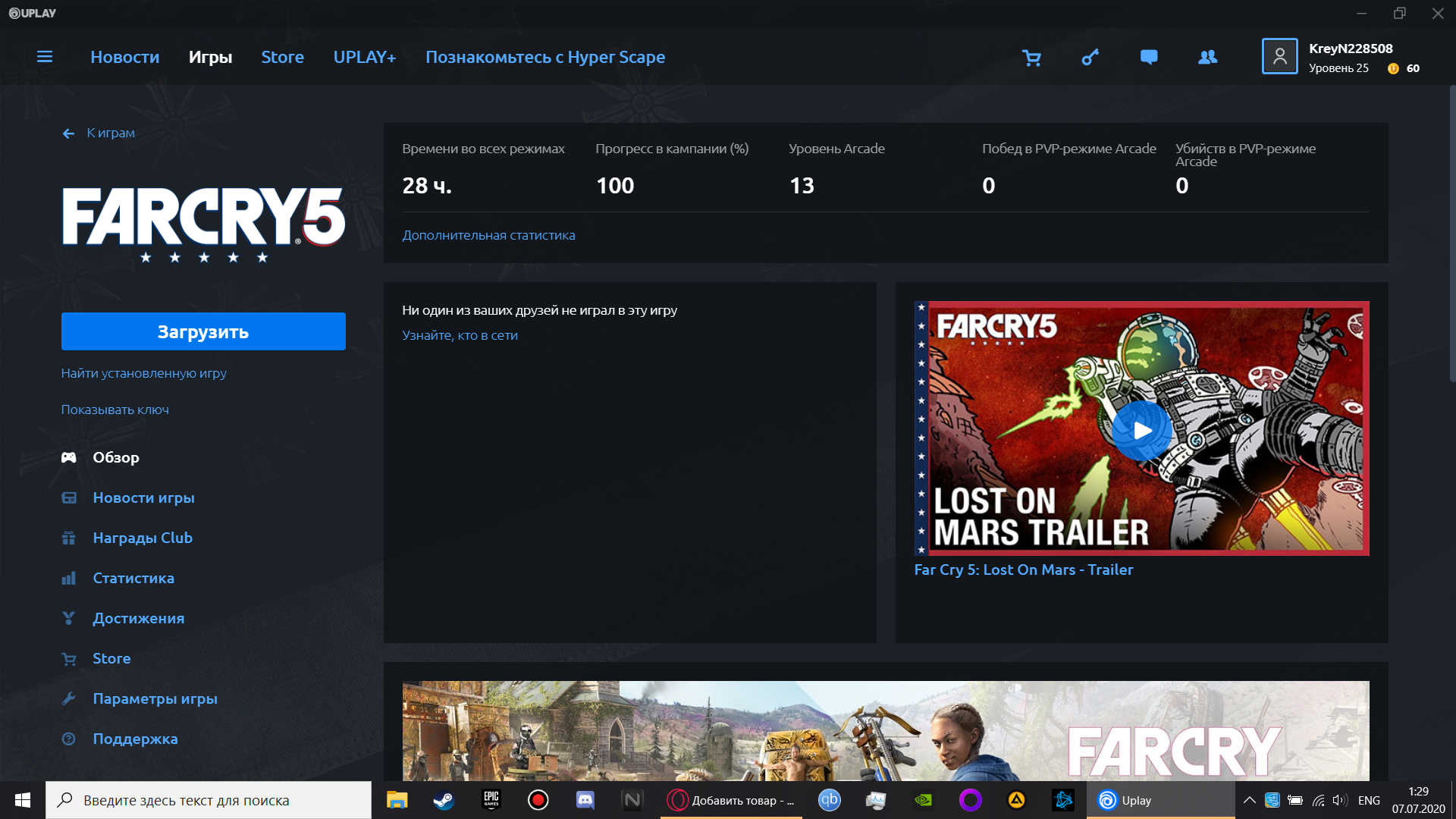Screen dimensions: 1456x819
Task: Click the blue Загрузить button
Action: coord(203,331)
